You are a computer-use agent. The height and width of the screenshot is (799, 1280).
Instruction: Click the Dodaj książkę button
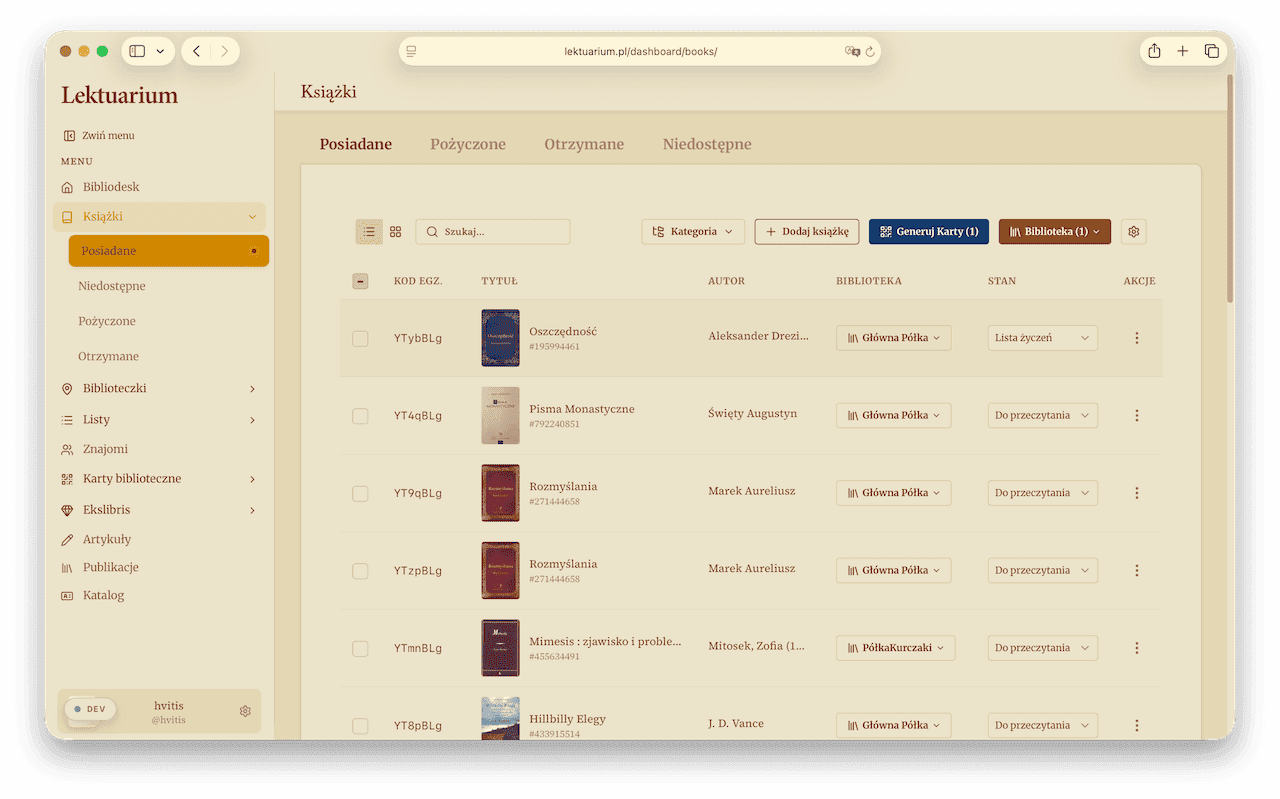click(806, 231)
